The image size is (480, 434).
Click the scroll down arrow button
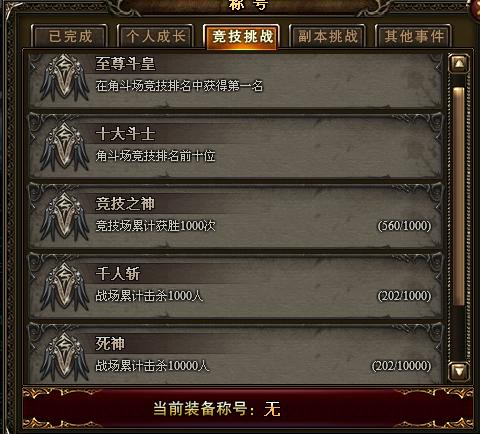pyautogui.click(x=459, y=371)
